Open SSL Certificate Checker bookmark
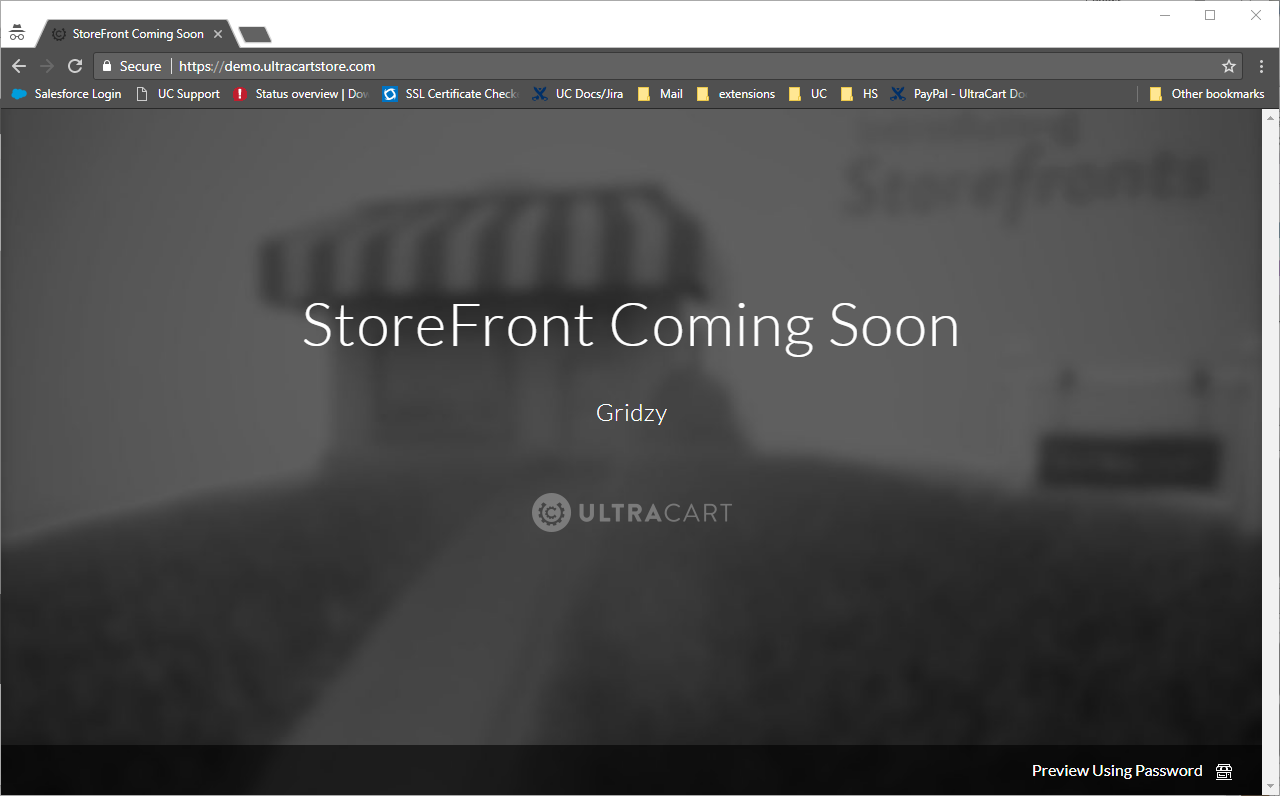This screenshot has width=1280, height=796. point(451,94)
